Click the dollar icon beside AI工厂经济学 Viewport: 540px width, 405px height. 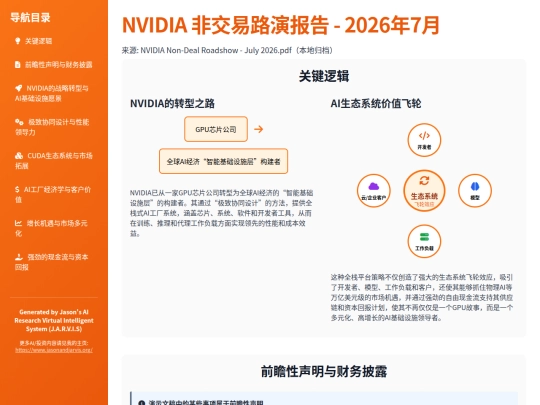click(x=17, y=189)
